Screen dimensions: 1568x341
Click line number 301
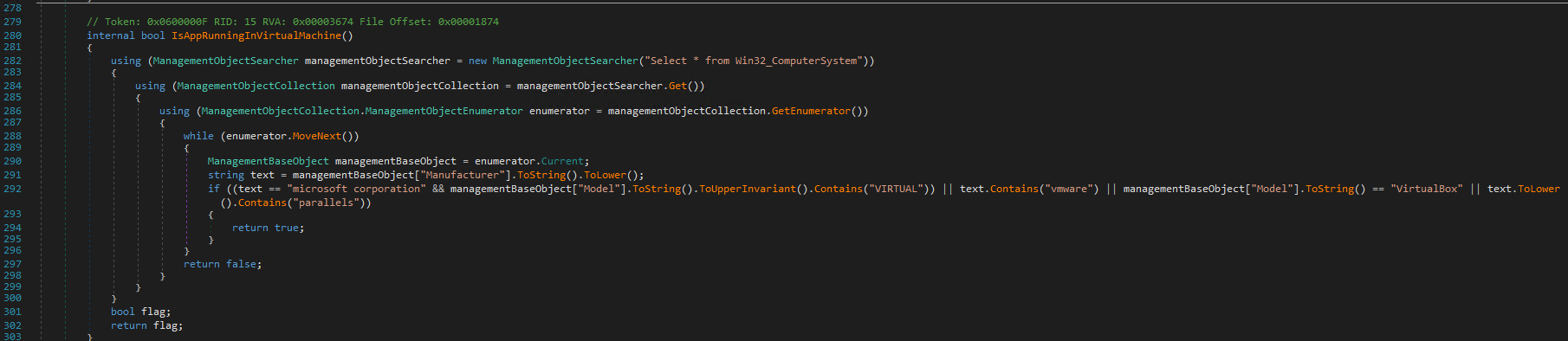click(12, 312)
